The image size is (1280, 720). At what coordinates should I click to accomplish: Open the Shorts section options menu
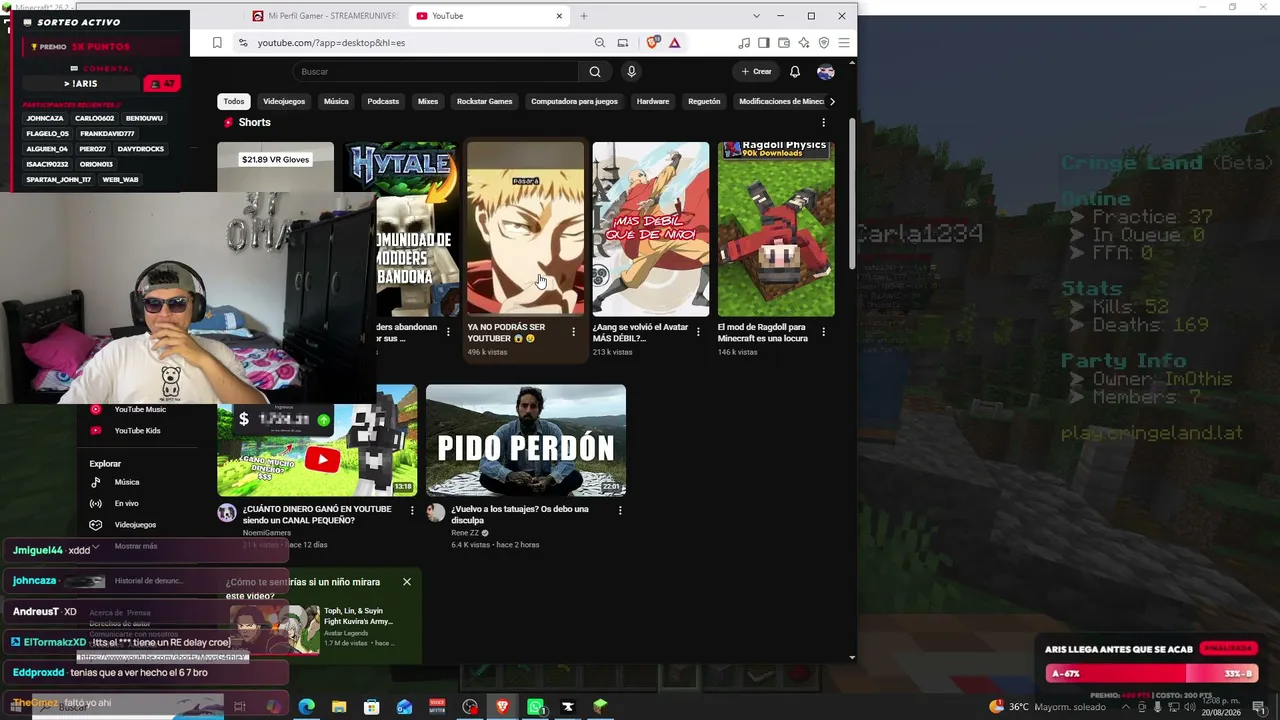point(824,123)
